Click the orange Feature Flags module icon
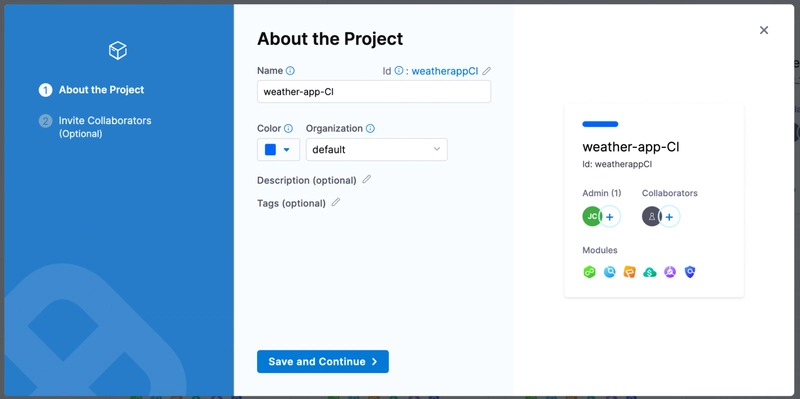Image resolution: width=800 pixels, height=399 pixels. pyautogui.click(x=630, y=272)
